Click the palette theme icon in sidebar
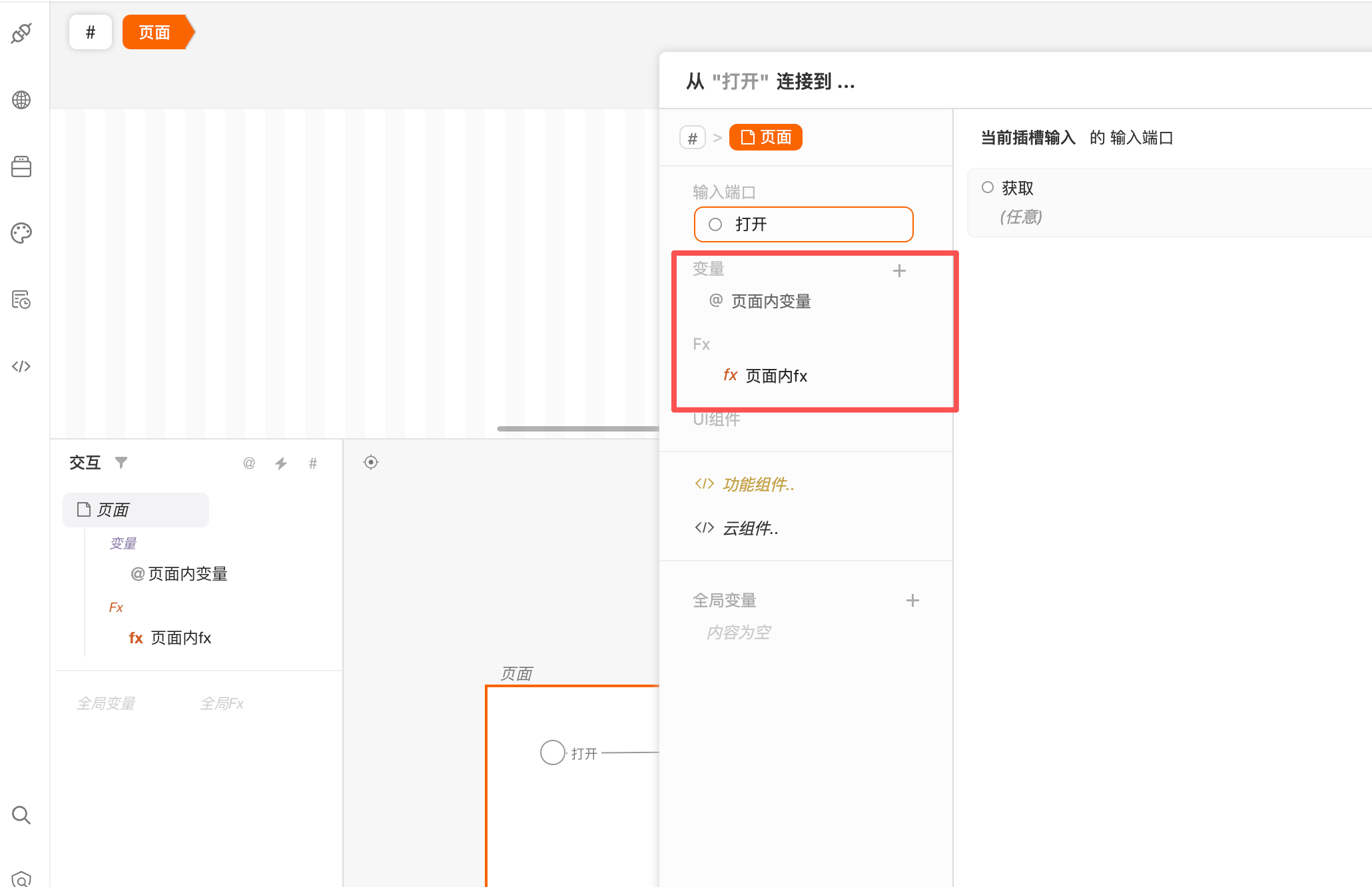This screenshot has width=1372, height=887. click(x=21, y=233)
